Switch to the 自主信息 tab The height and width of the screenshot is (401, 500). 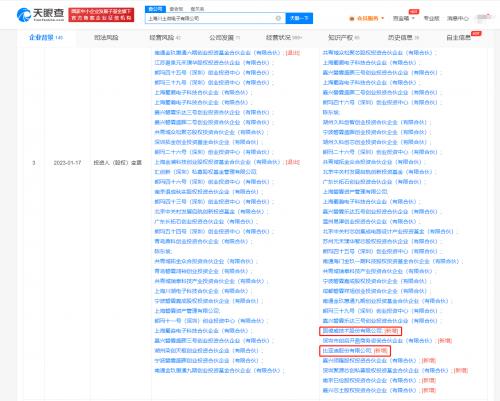pyautogui.click(x=459, y=38)
